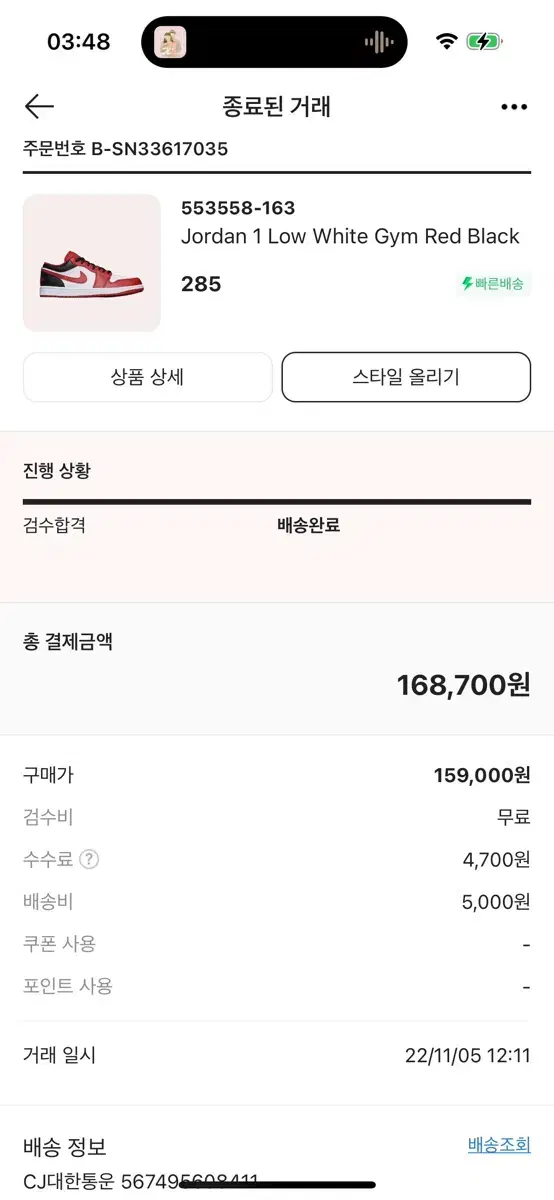554x1200 pixels.
Task: Tap the battery charging icon
Action: pos(485,42)
